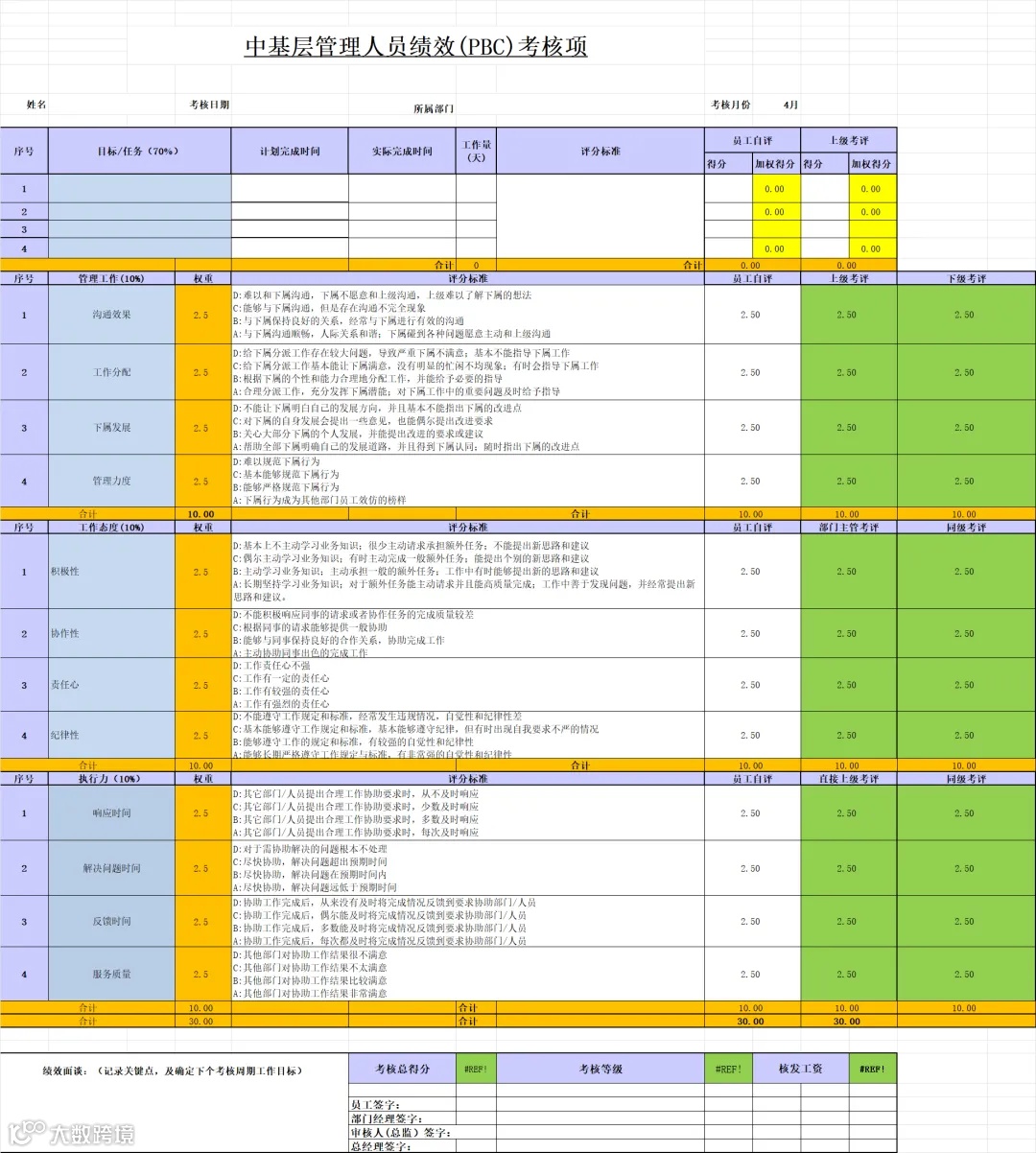Click the 工作分配 row label
1036x1153 pixels.
pyautogui.click(x=111, y=372)
